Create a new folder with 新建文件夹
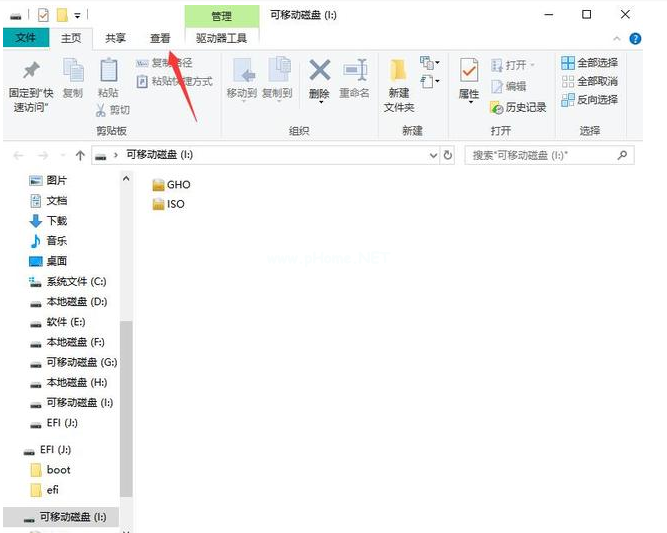The width and height of the screenshot is (667, 533). click(399, 72)
